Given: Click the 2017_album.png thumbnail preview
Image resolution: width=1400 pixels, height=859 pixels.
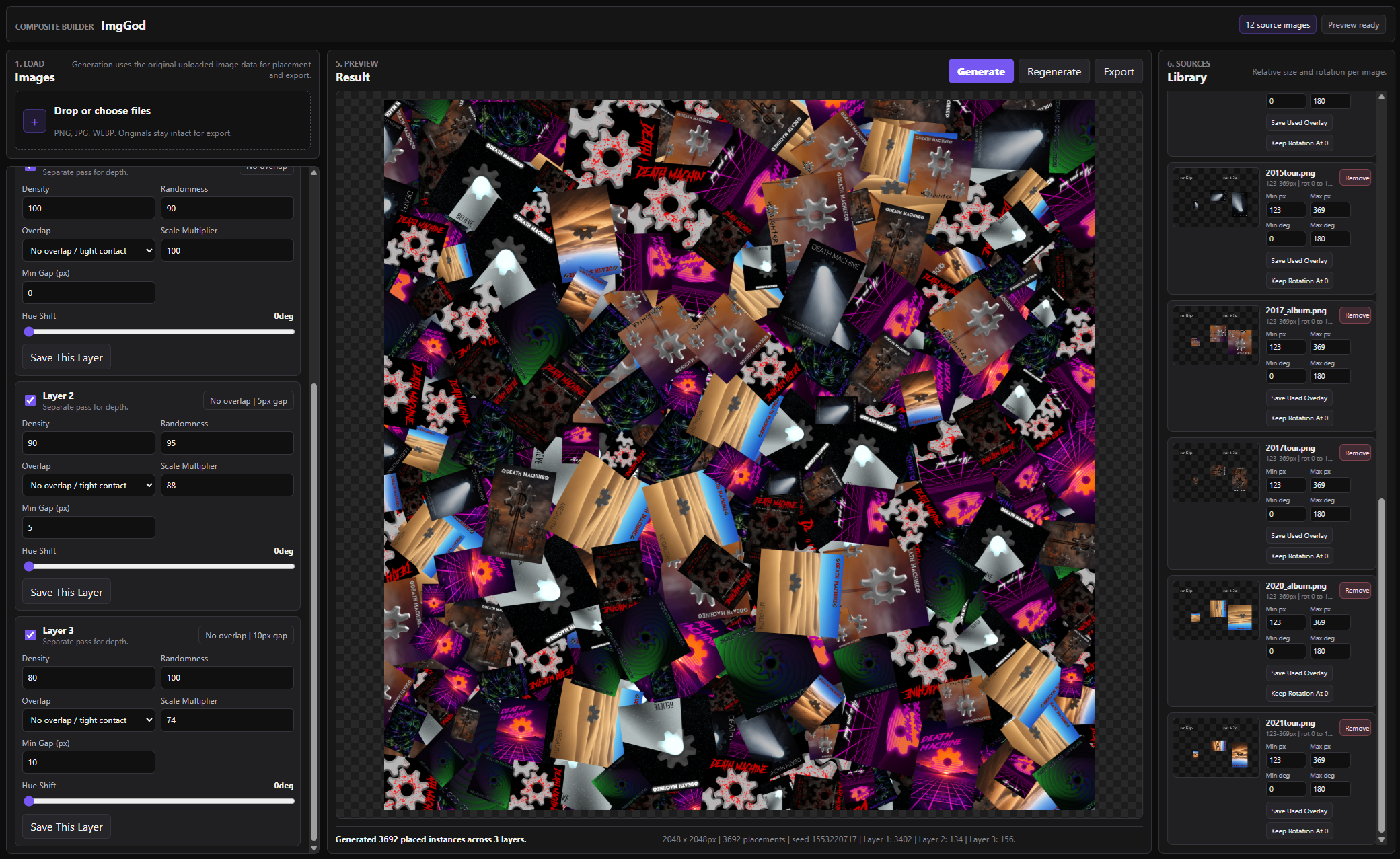Looking at the screenshot, I should tap(1216, 335).
